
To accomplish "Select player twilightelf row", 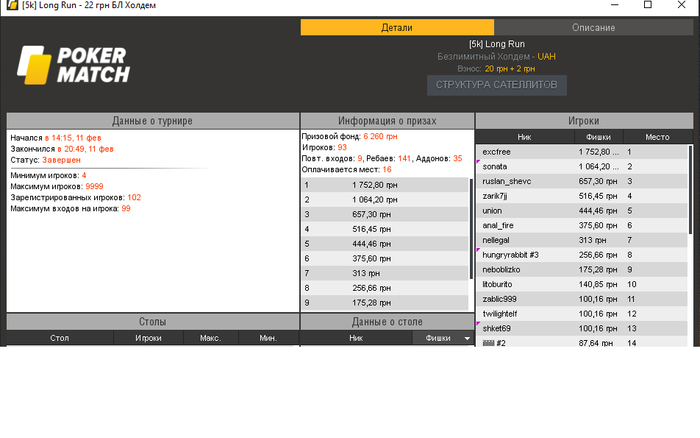I will pos(582,314).
